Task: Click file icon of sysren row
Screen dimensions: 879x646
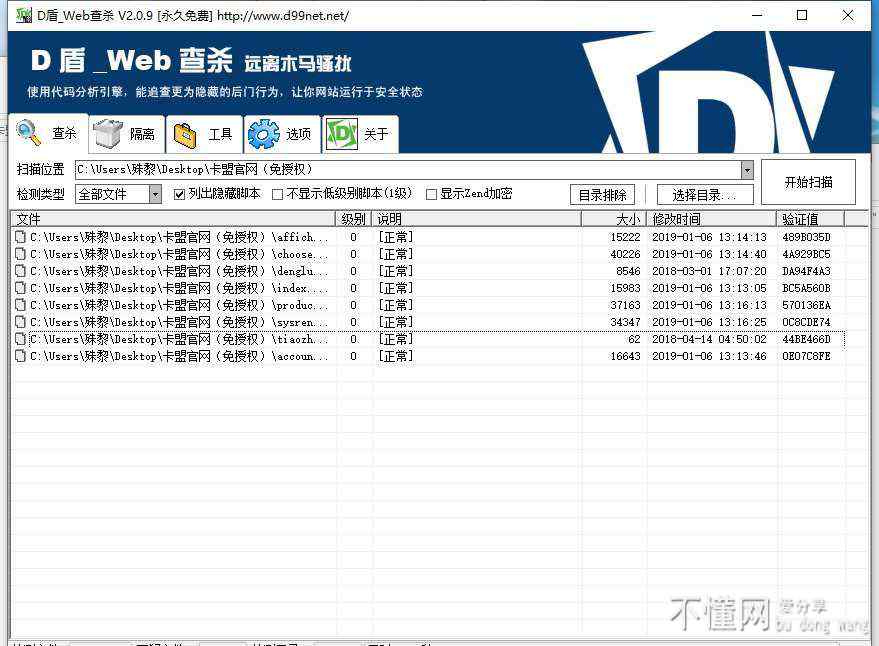Action: coord(21,322)
